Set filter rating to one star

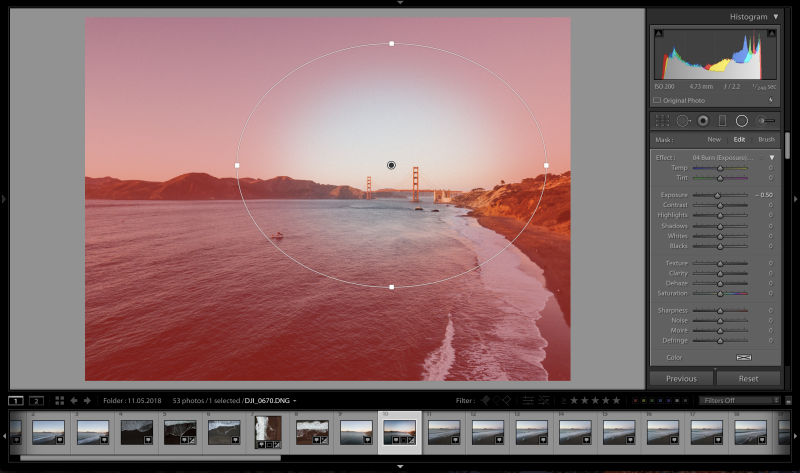[x=574, y=401]
